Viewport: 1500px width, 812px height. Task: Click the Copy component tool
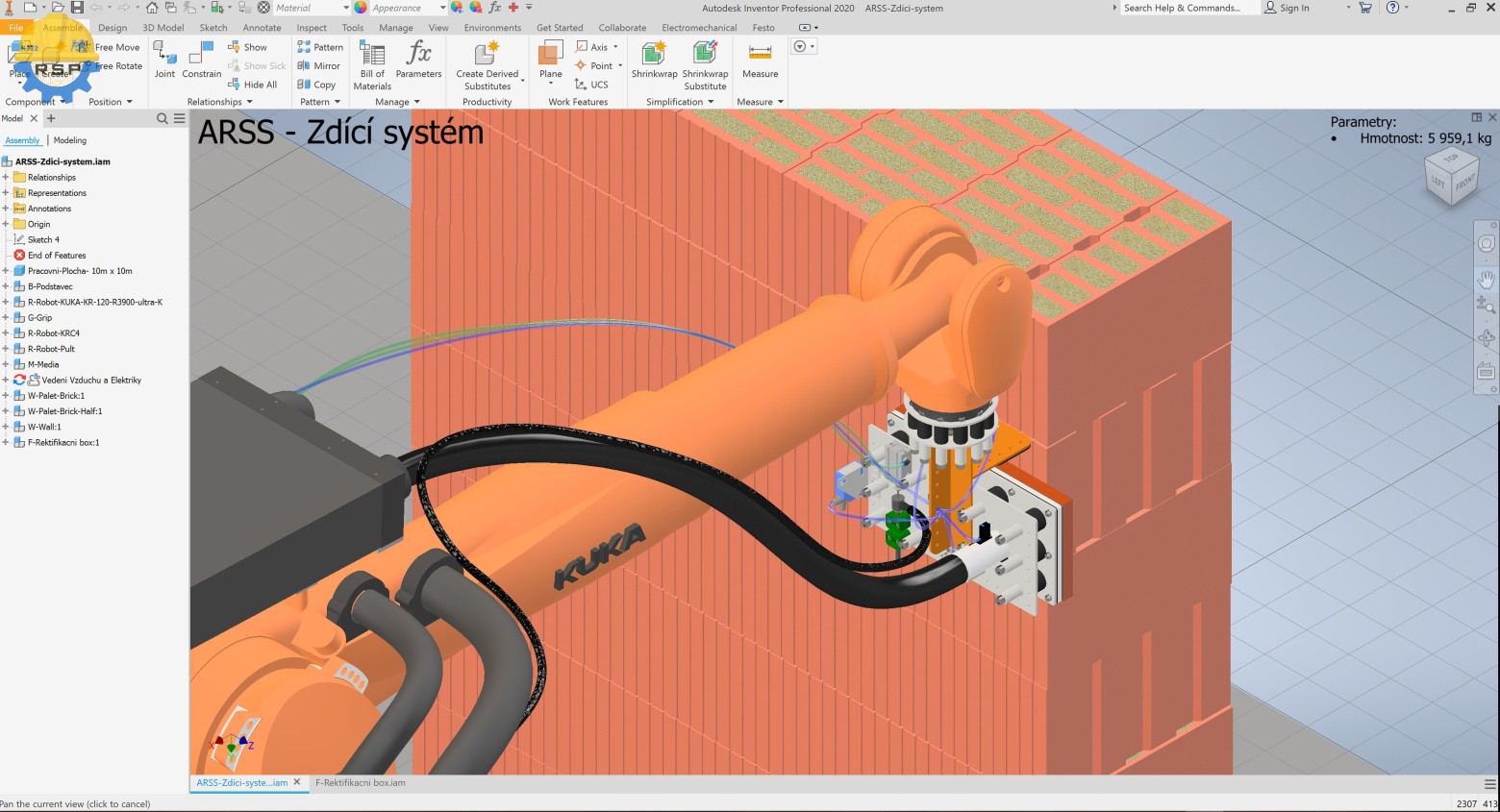(316, 85)
